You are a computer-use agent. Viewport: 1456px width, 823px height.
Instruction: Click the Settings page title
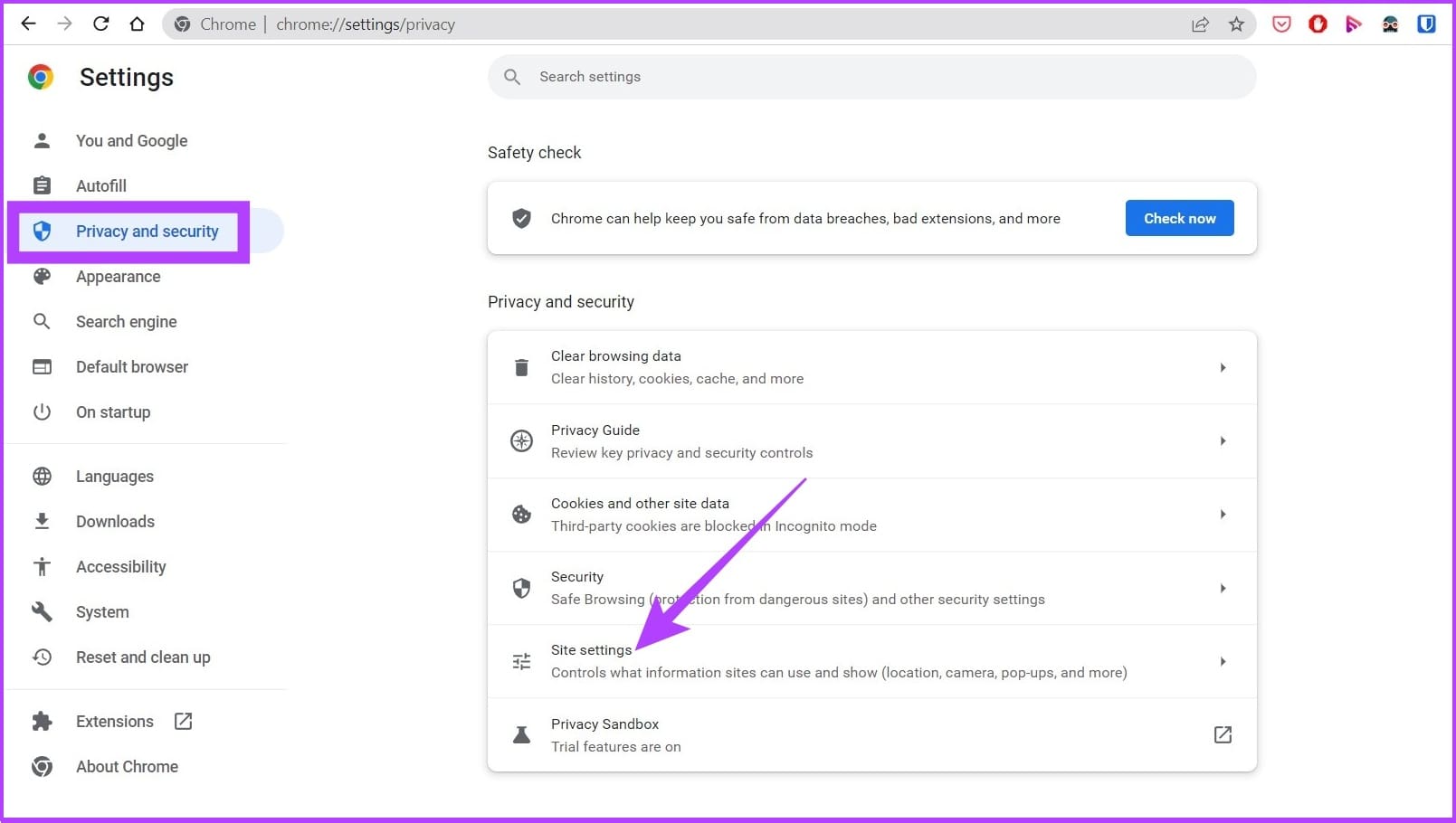point(127,78)
